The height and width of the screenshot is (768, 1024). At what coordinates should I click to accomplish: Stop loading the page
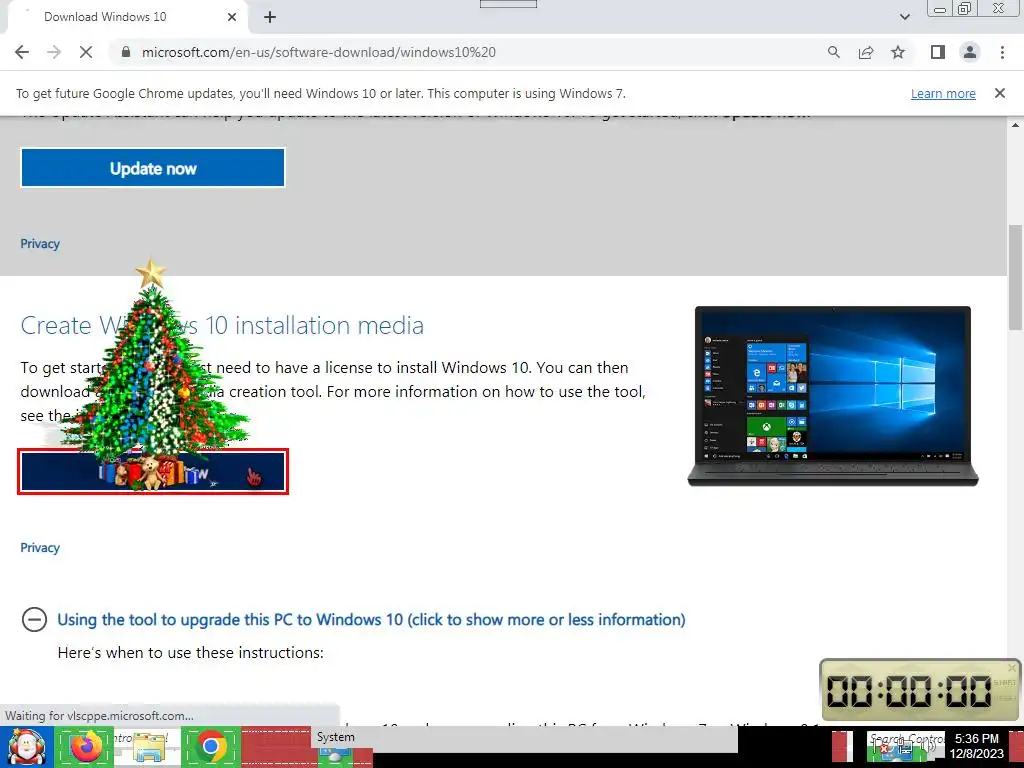[86, 52]
